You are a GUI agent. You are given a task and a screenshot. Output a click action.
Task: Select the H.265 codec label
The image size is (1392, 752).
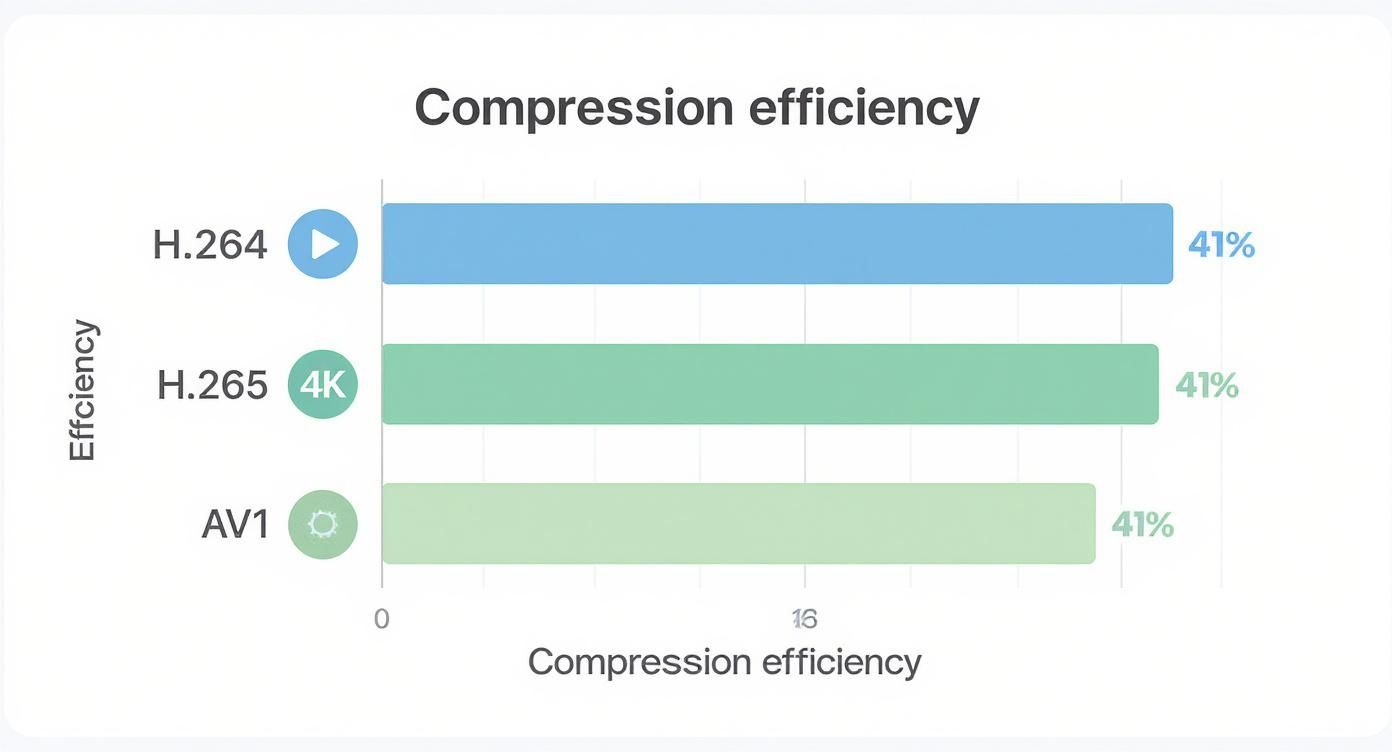(212, 385)
